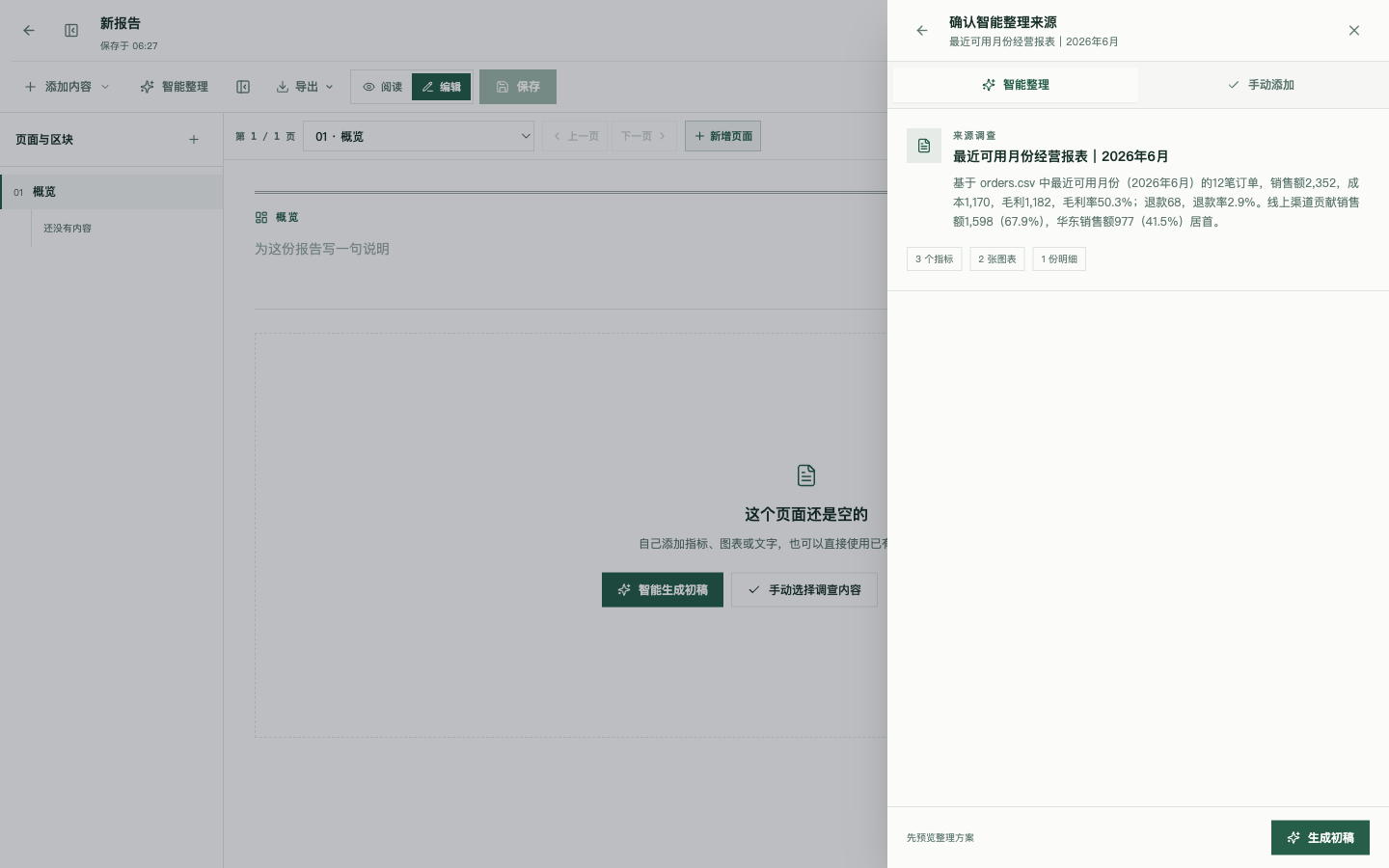Click the 2 张图表 tag
This screenshot has height=868, width=1389.
(997, 259)
